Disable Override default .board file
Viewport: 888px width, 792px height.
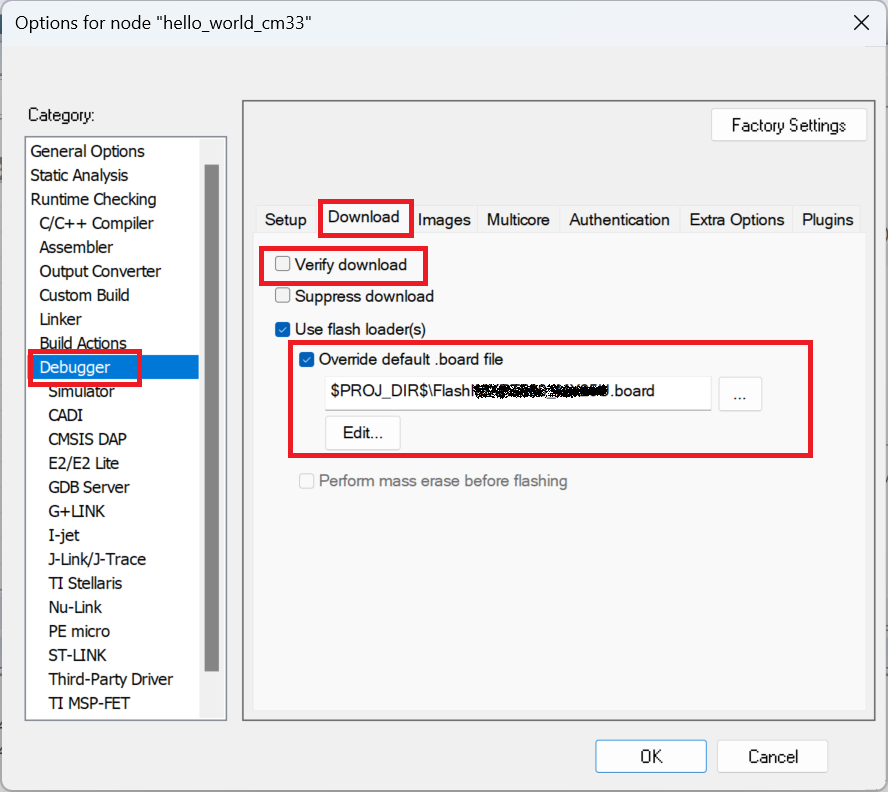[x=307, y=359]
